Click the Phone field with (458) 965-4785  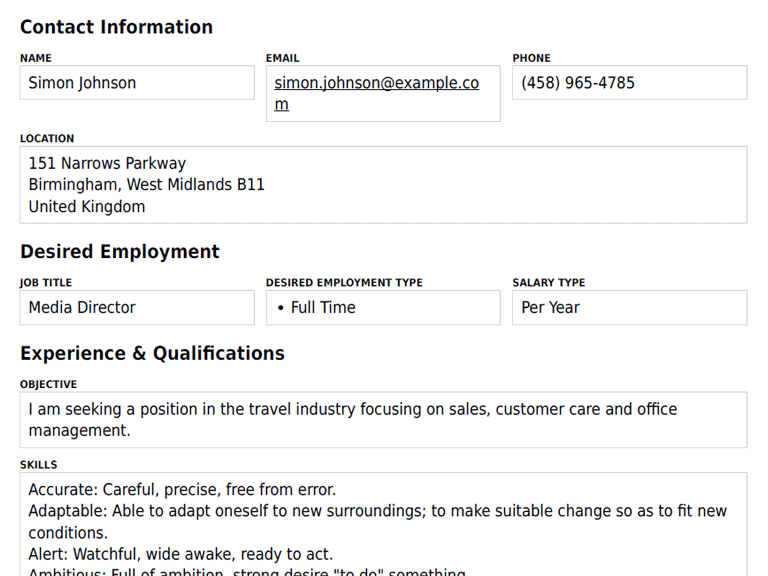(x=629, y=83)
